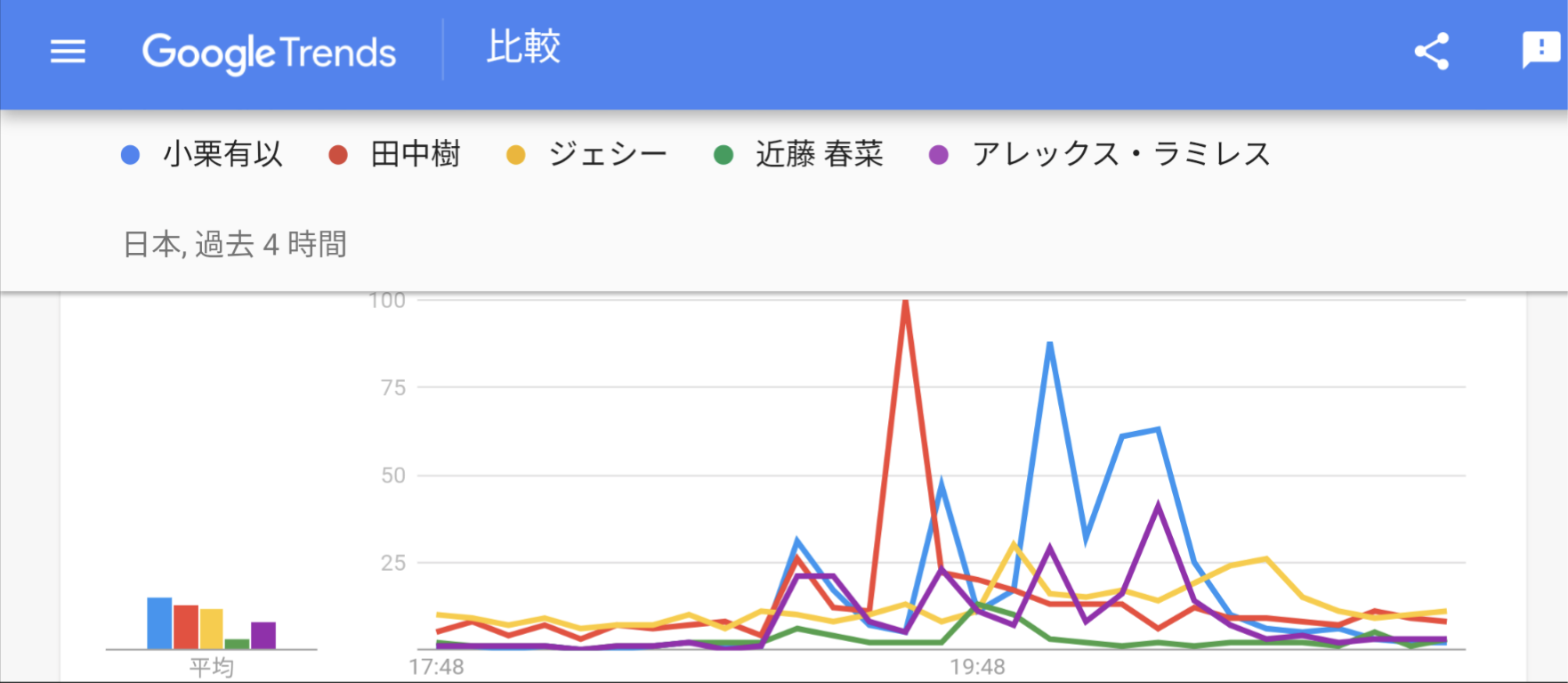This screenshot has height=683, width=1568.
Task: Click the purple dot for アレックス・ラミレス
Action: coord(939,156)
